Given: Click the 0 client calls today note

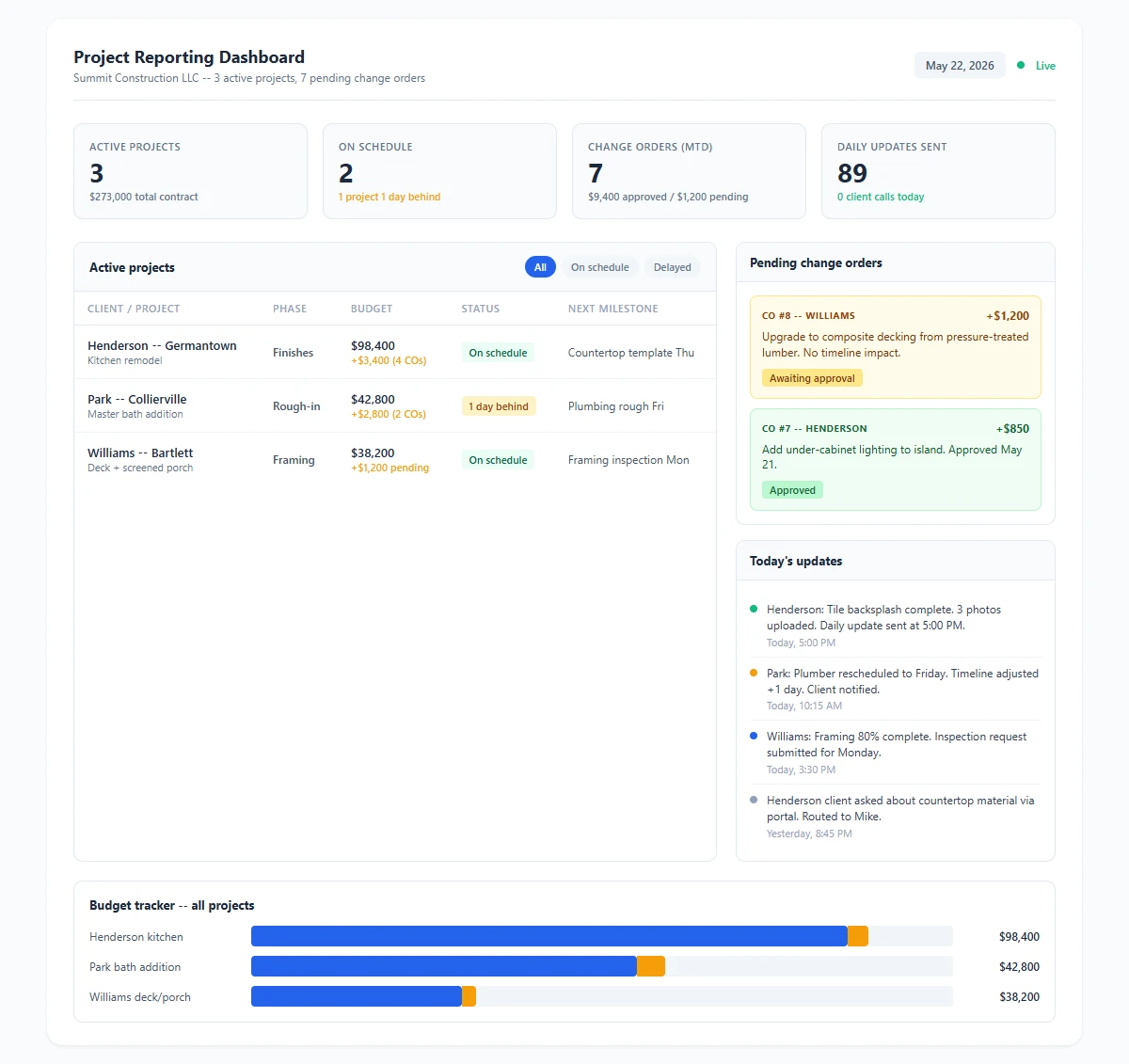Looking at the screenshot, I should pyautogui.click(x=881, y=197).
